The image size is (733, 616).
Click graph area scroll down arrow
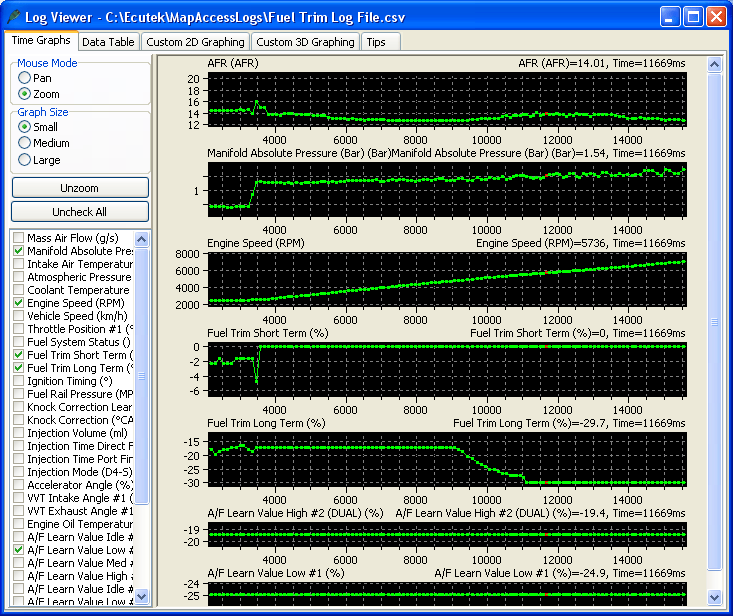click(x=714, y=597)
